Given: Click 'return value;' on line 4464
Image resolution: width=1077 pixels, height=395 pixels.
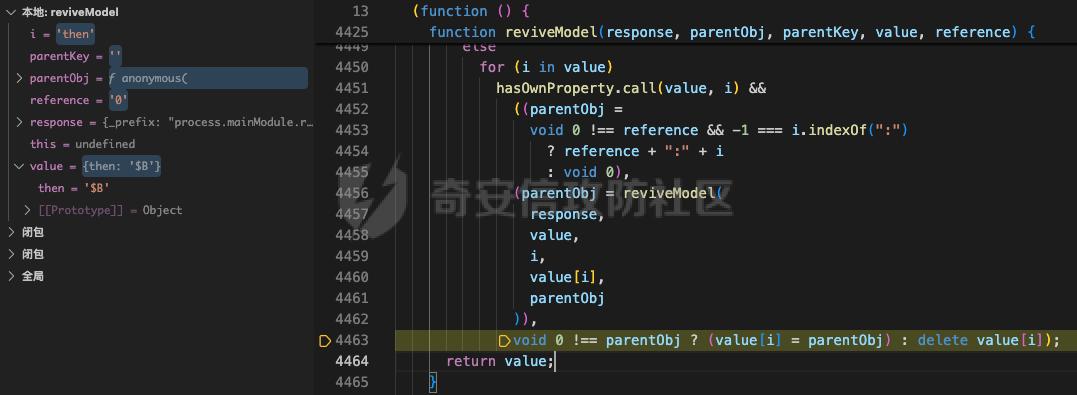Looking at the screenshot, I should [500, 361].
